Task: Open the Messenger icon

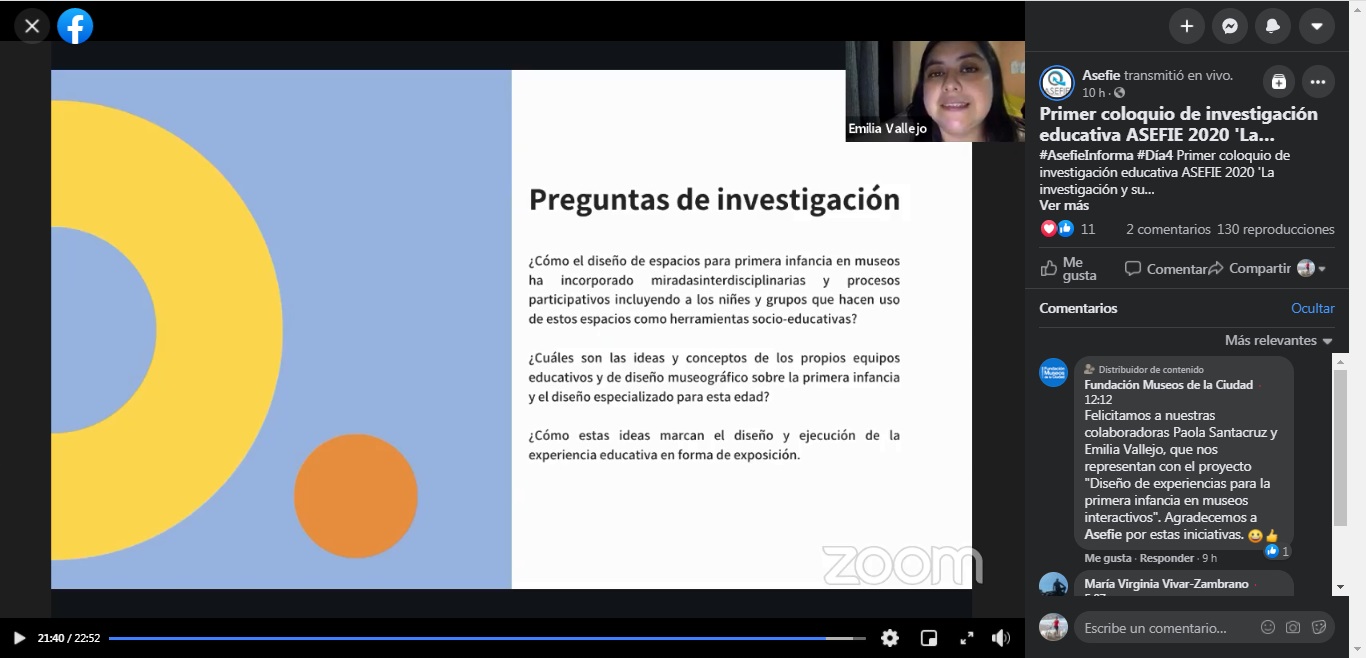Action: coord(1230,26)
